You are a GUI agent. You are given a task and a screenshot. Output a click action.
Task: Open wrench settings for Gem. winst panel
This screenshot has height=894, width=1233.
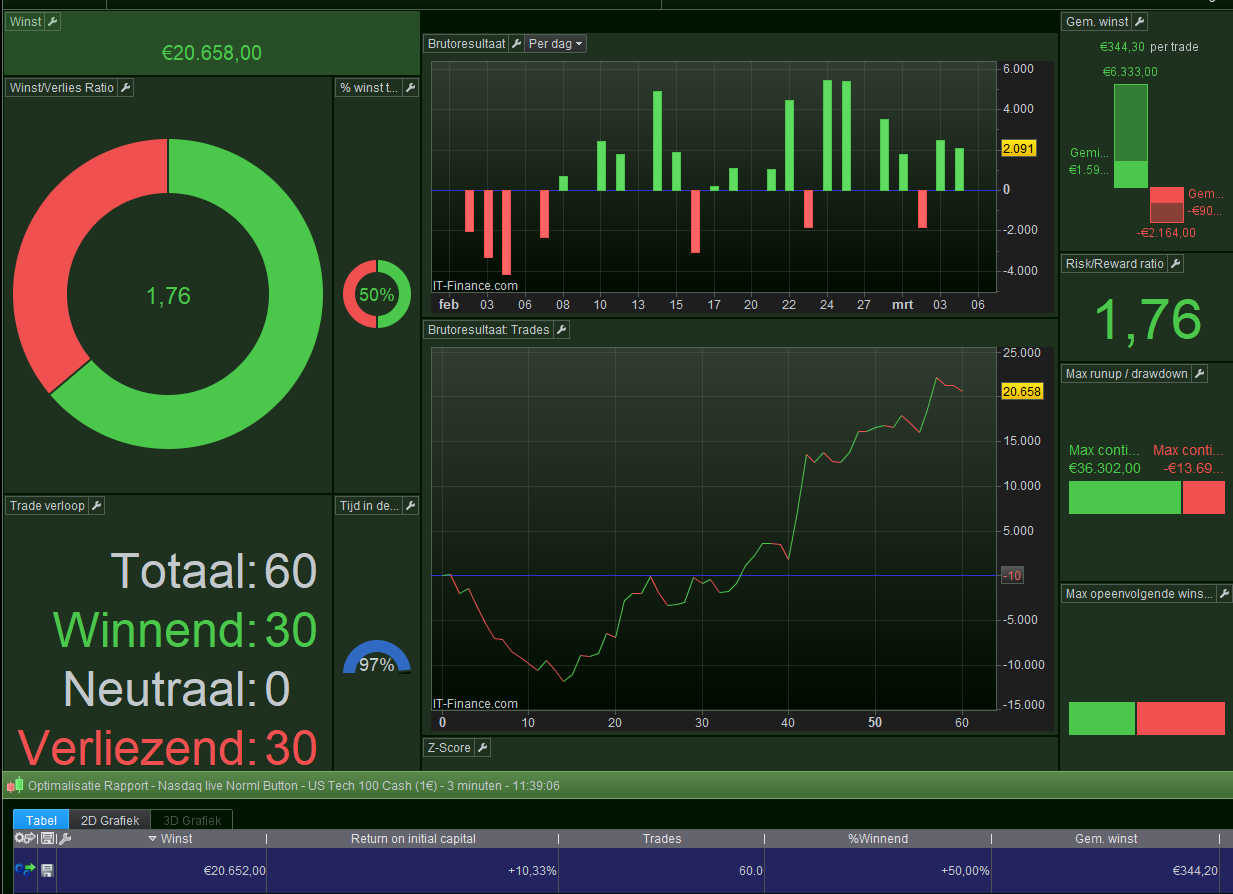pos(1140,22)
